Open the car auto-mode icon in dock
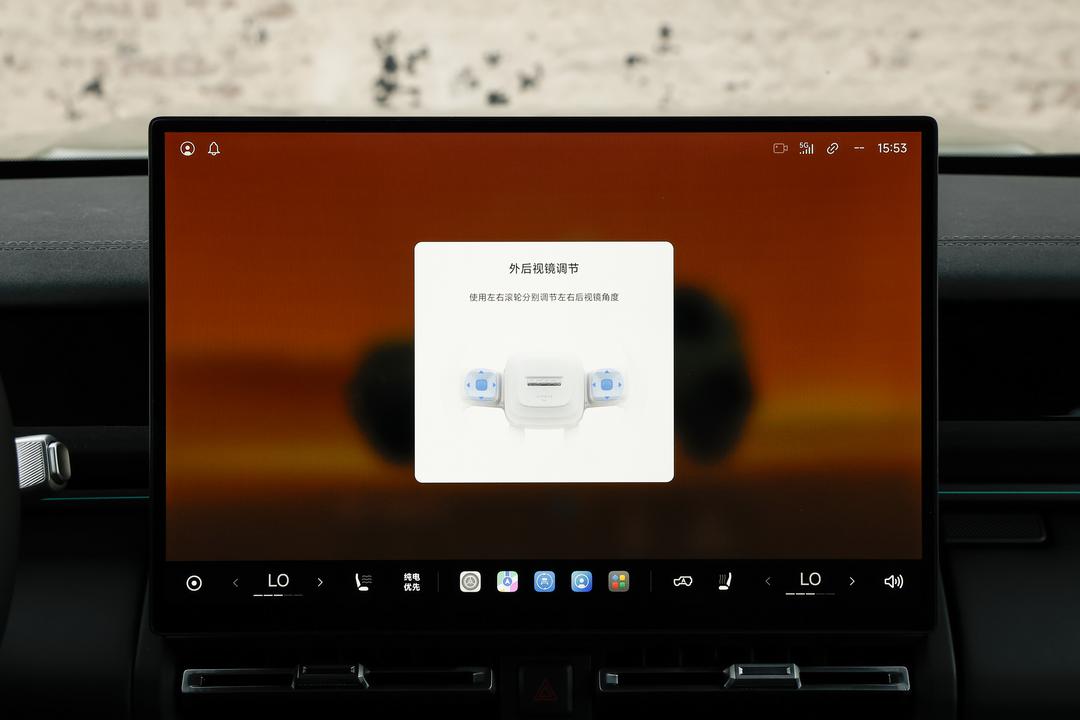Screen dimensions: 1080x720 click(x=683, y=582)
